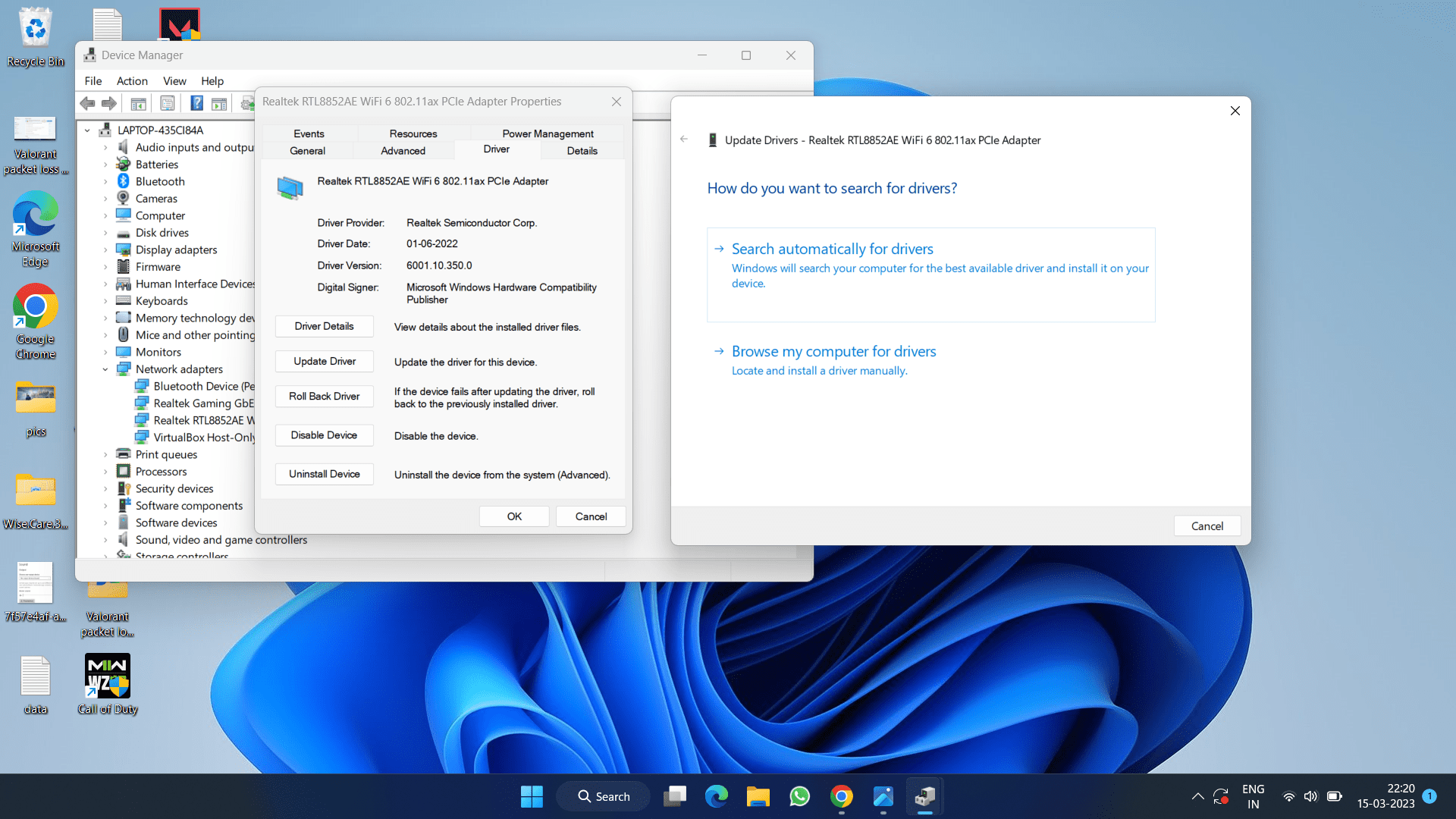Click volume icon in system tray

point(1310,796)
